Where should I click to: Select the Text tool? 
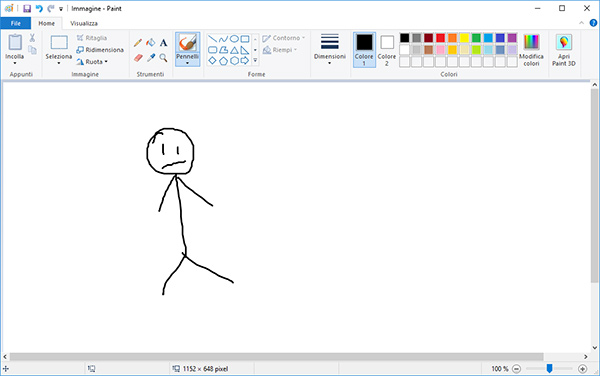click(163, 42)
